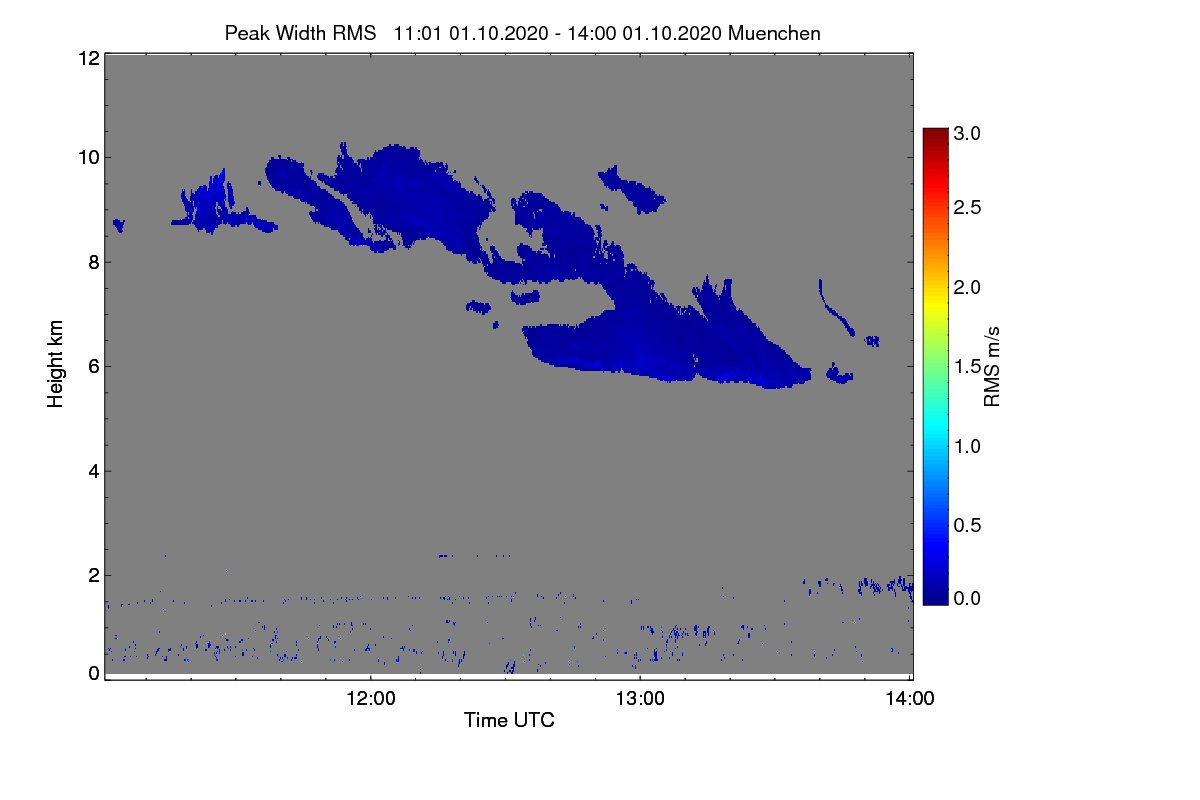Click the '12:00' time tick label
1200x800 pixels.
(x=370, y=699)
